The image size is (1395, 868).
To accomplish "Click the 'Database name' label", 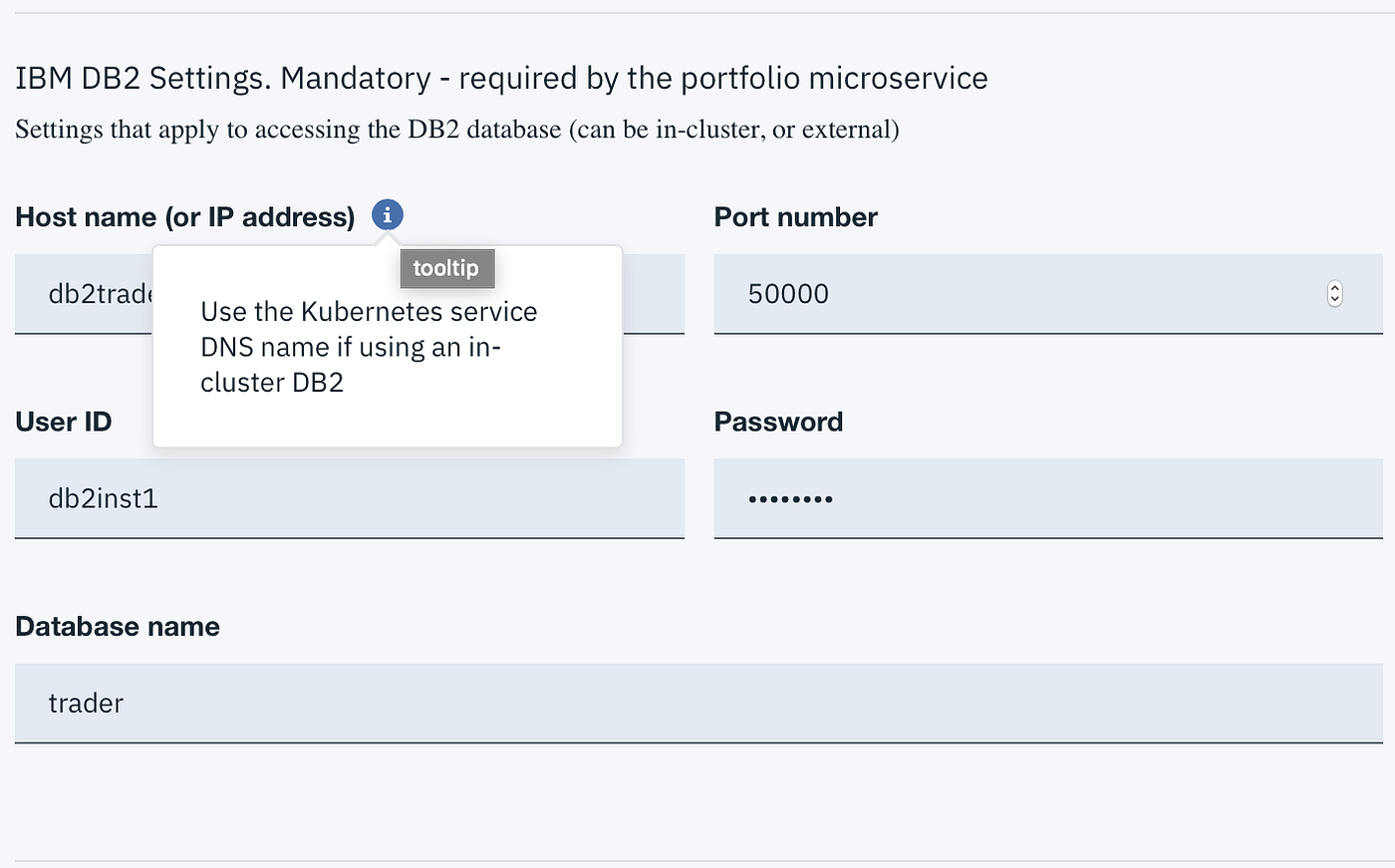I will pos(118,626).
